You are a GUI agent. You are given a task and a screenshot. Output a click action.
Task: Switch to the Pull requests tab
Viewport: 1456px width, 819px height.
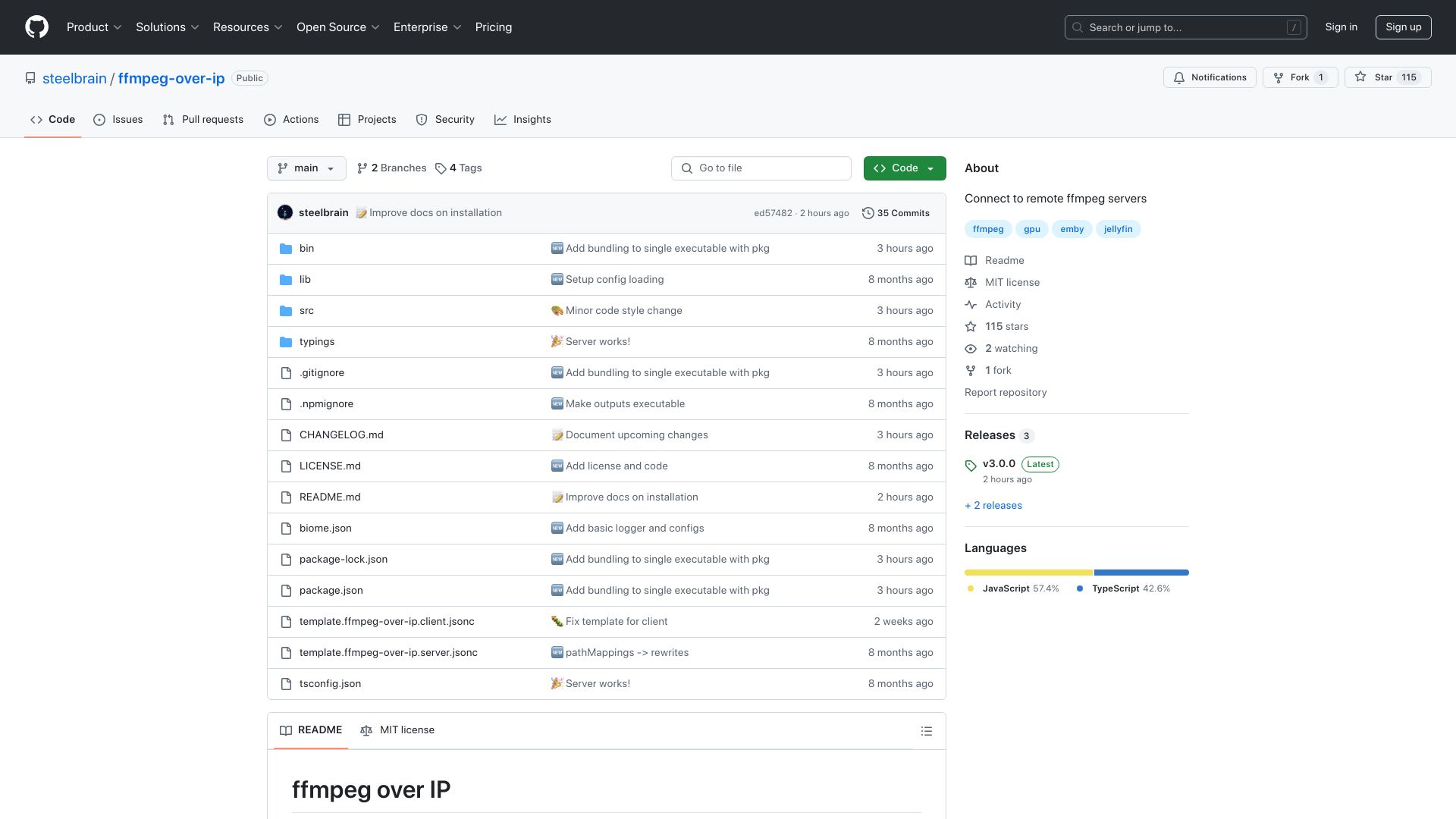[x=203, y=120]
